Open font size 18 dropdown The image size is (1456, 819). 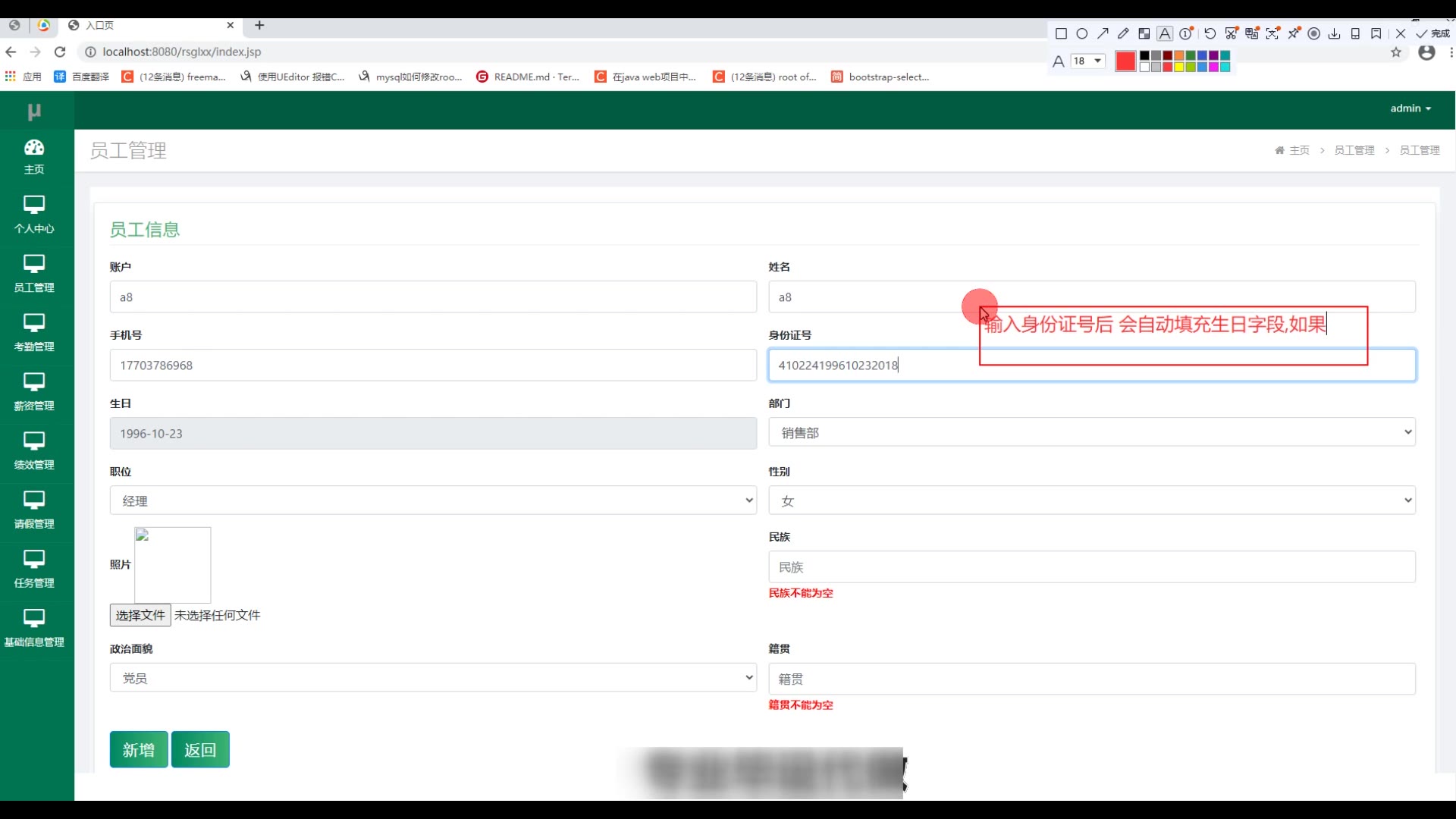point(1087,61)
